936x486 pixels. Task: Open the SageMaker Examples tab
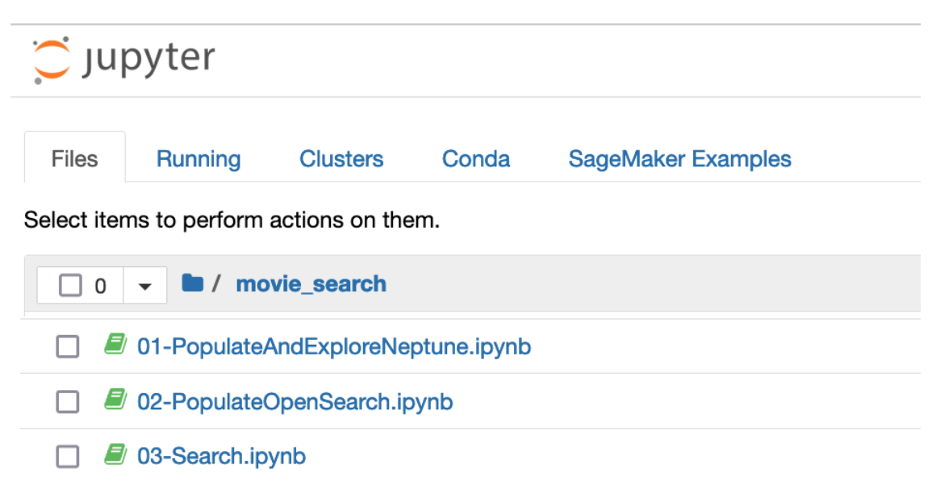click(680, 159)
